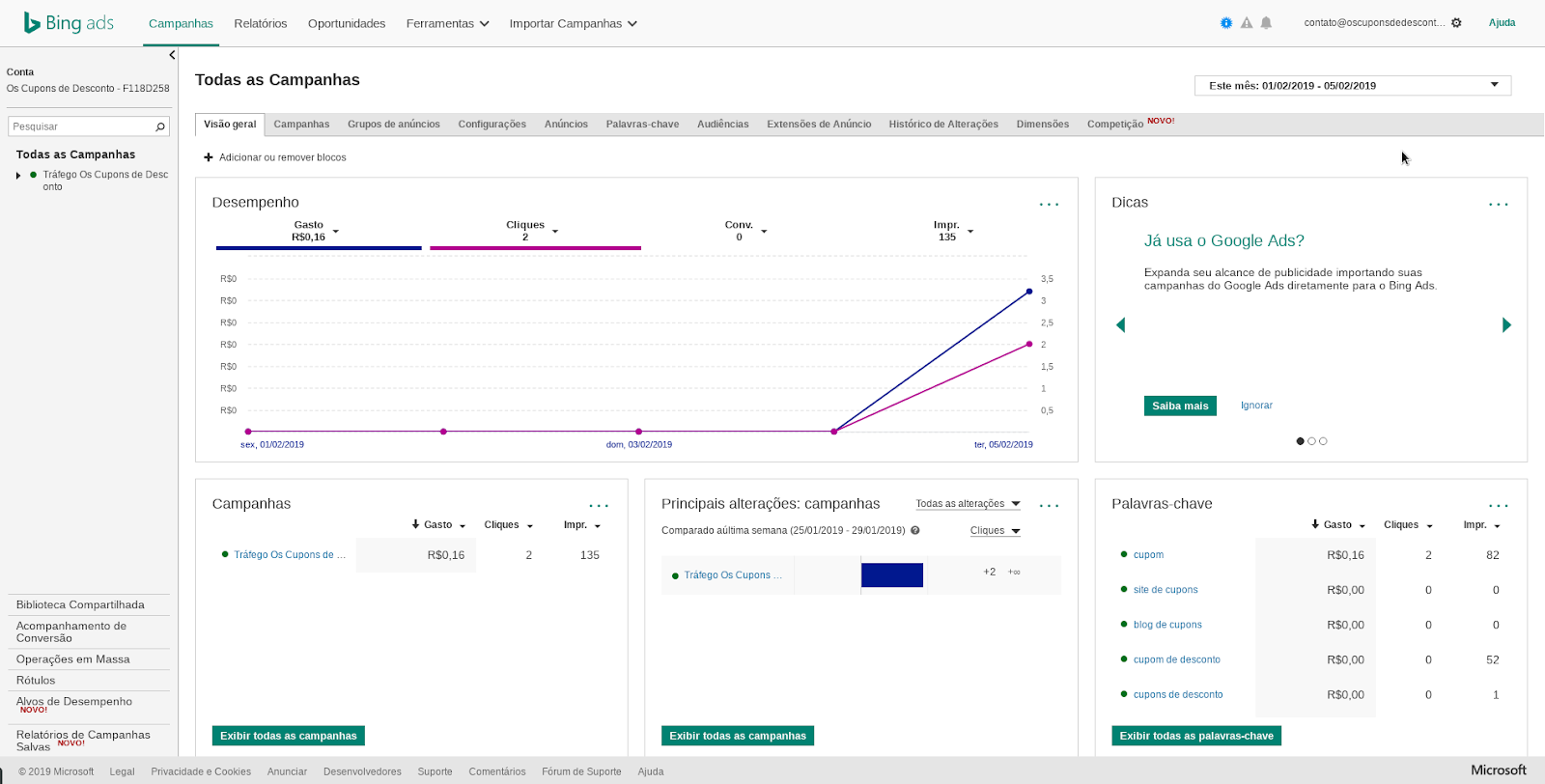
Task: Switch to the Palavras-chave tab
Action: pos(642,125)
